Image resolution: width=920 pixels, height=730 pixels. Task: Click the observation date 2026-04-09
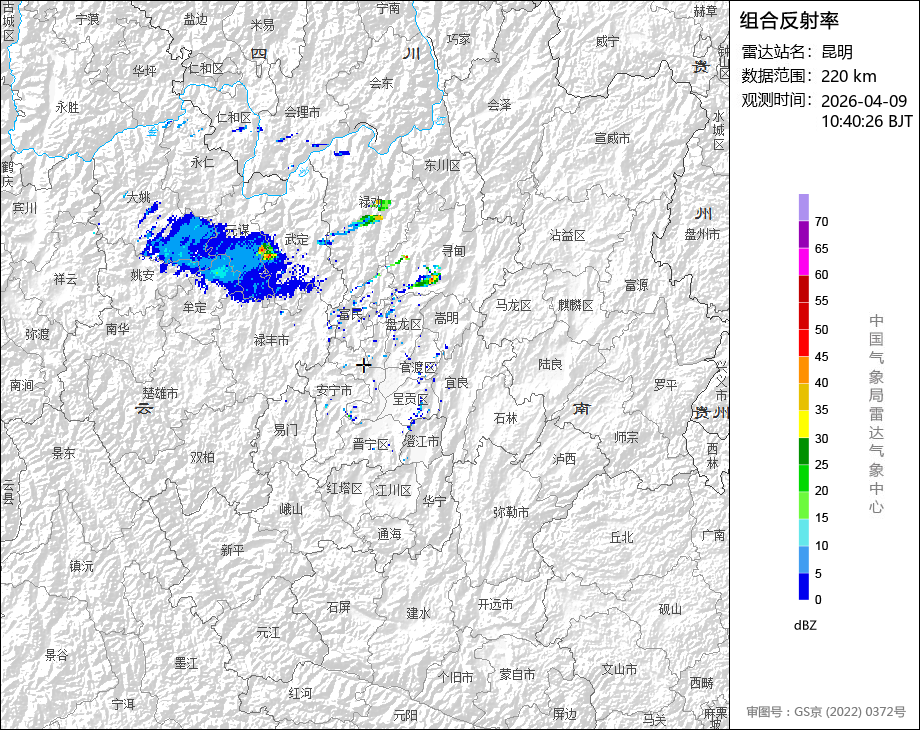tap(864, 101)
